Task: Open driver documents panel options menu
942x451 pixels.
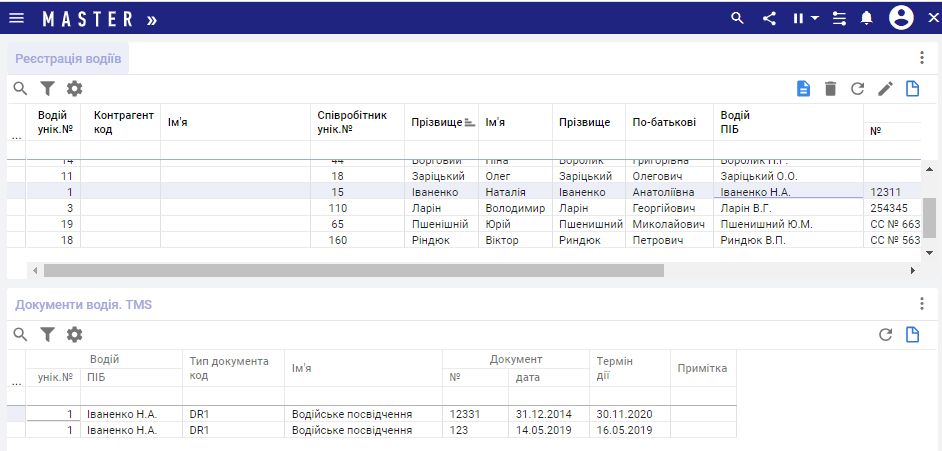Action: pyautogui.click(x=922, y=304)
